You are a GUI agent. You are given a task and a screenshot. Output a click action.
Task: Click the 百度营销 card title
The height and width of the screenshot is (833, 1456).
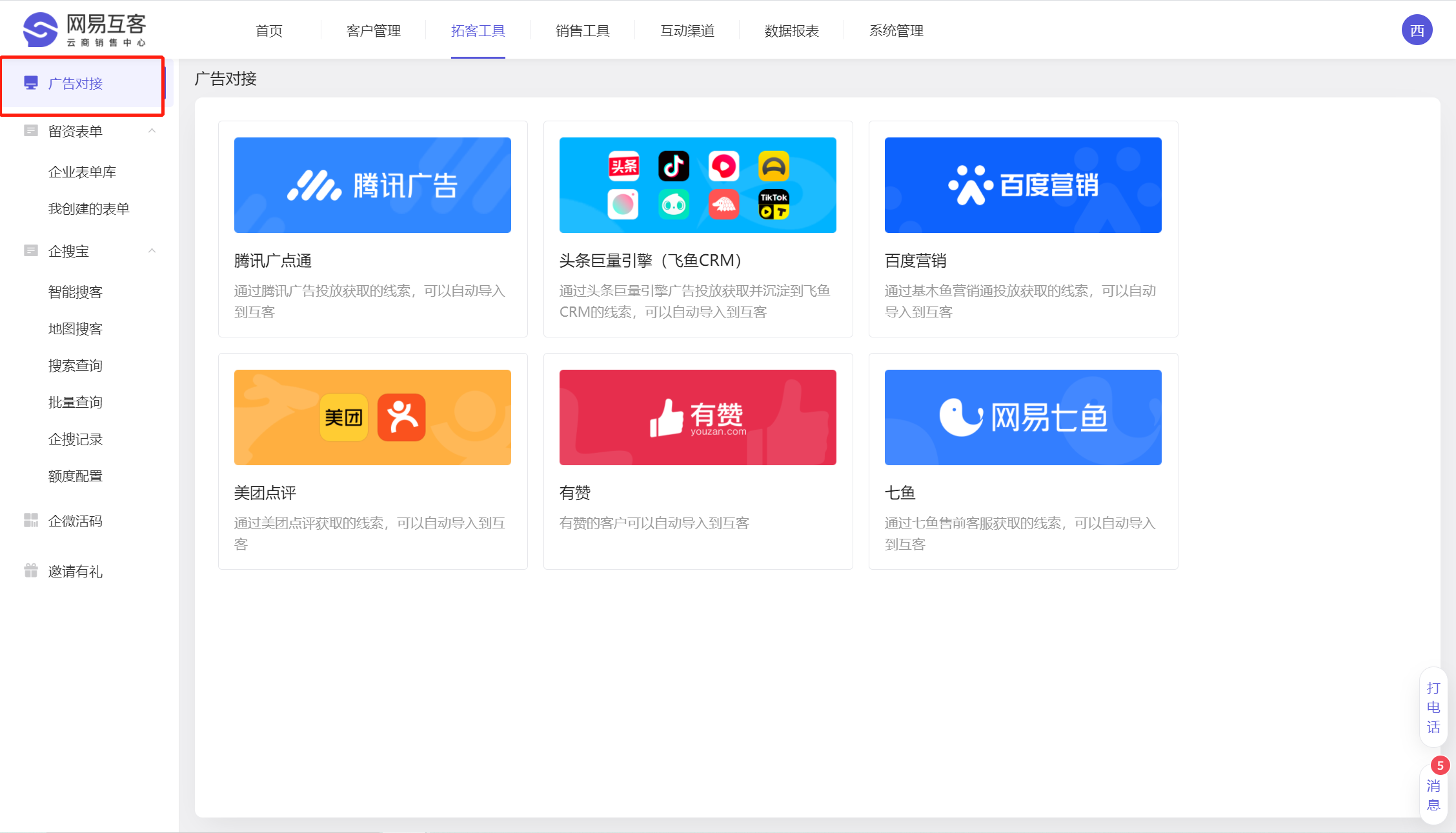click(916, 261)
